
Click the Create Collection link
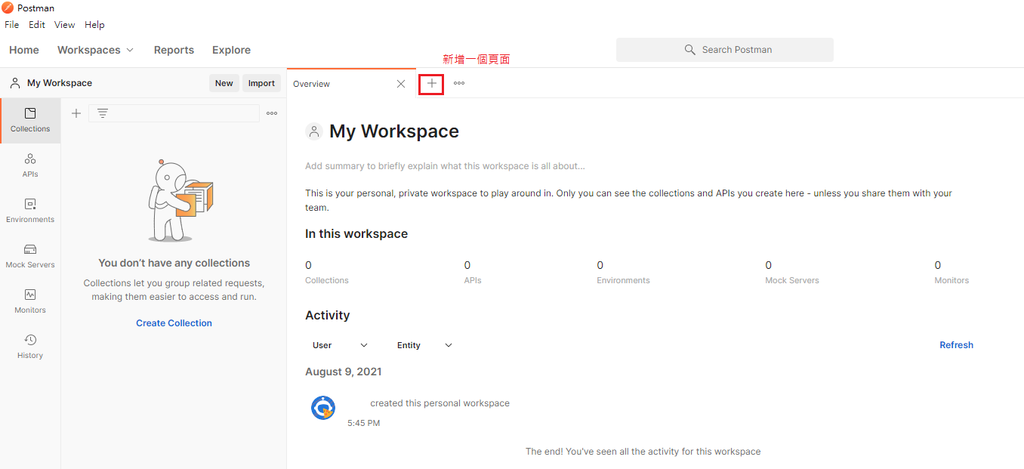click(174, 323)
